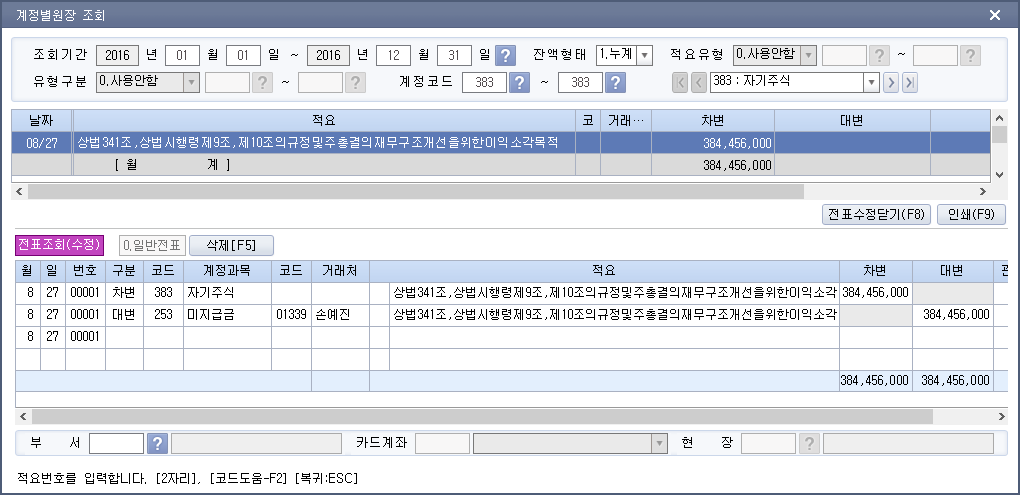Click the 미지급금 account cell

point(228,315)
